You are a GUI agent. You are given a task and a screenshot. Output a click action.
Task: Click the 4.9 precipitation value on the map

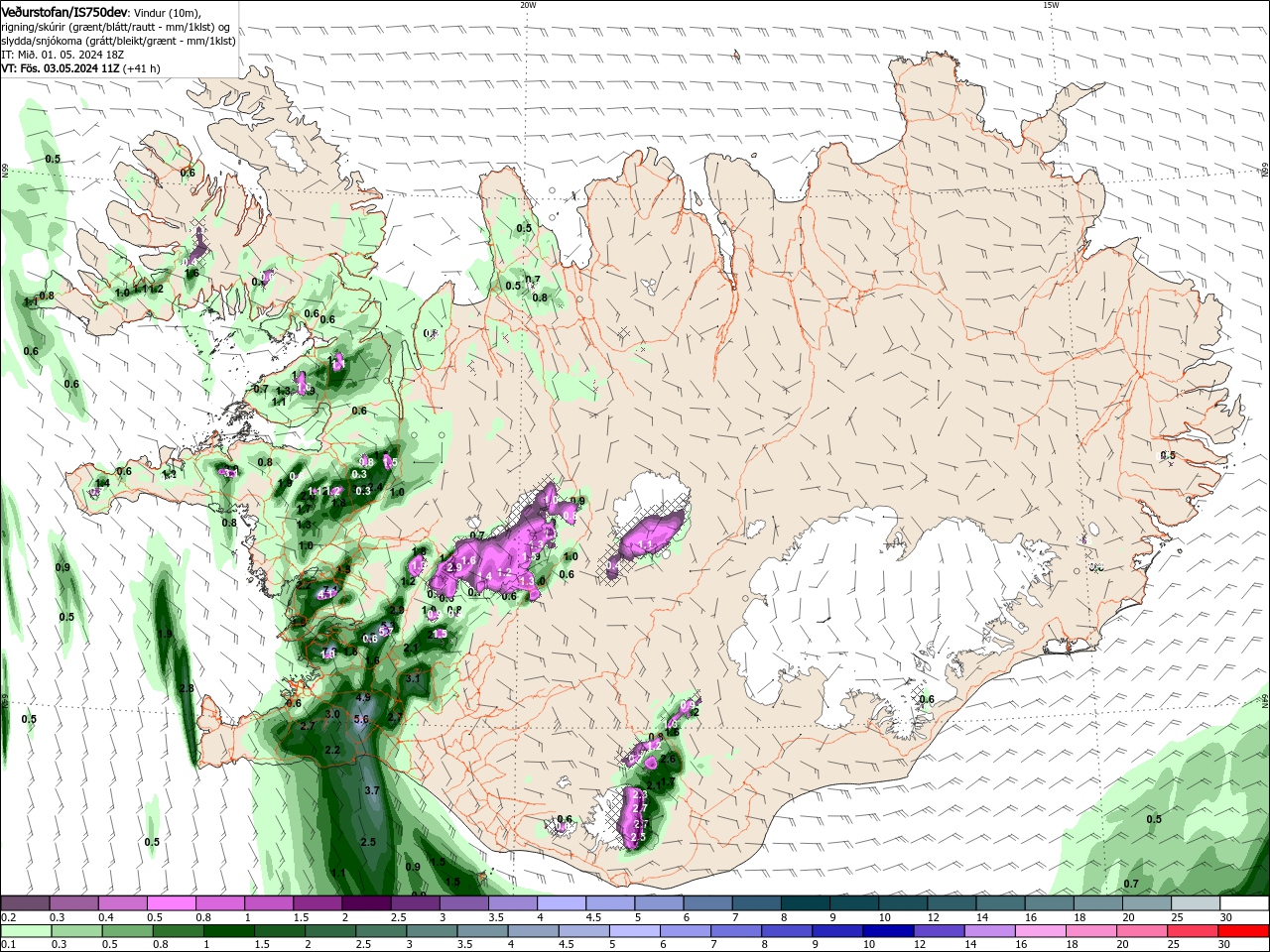363,697
